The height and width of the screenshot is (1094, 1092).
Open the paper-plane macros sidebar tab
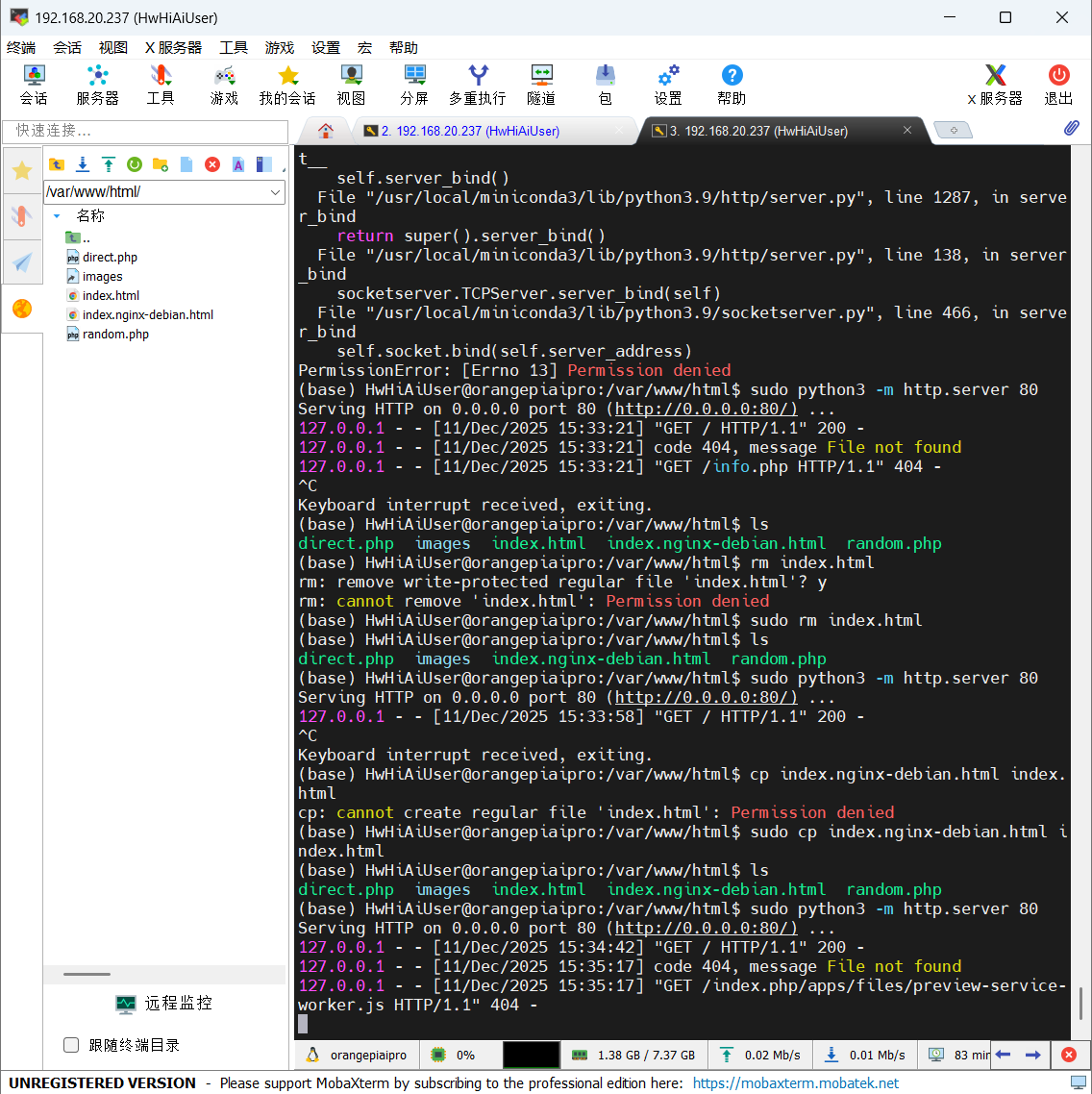point(22,262)
